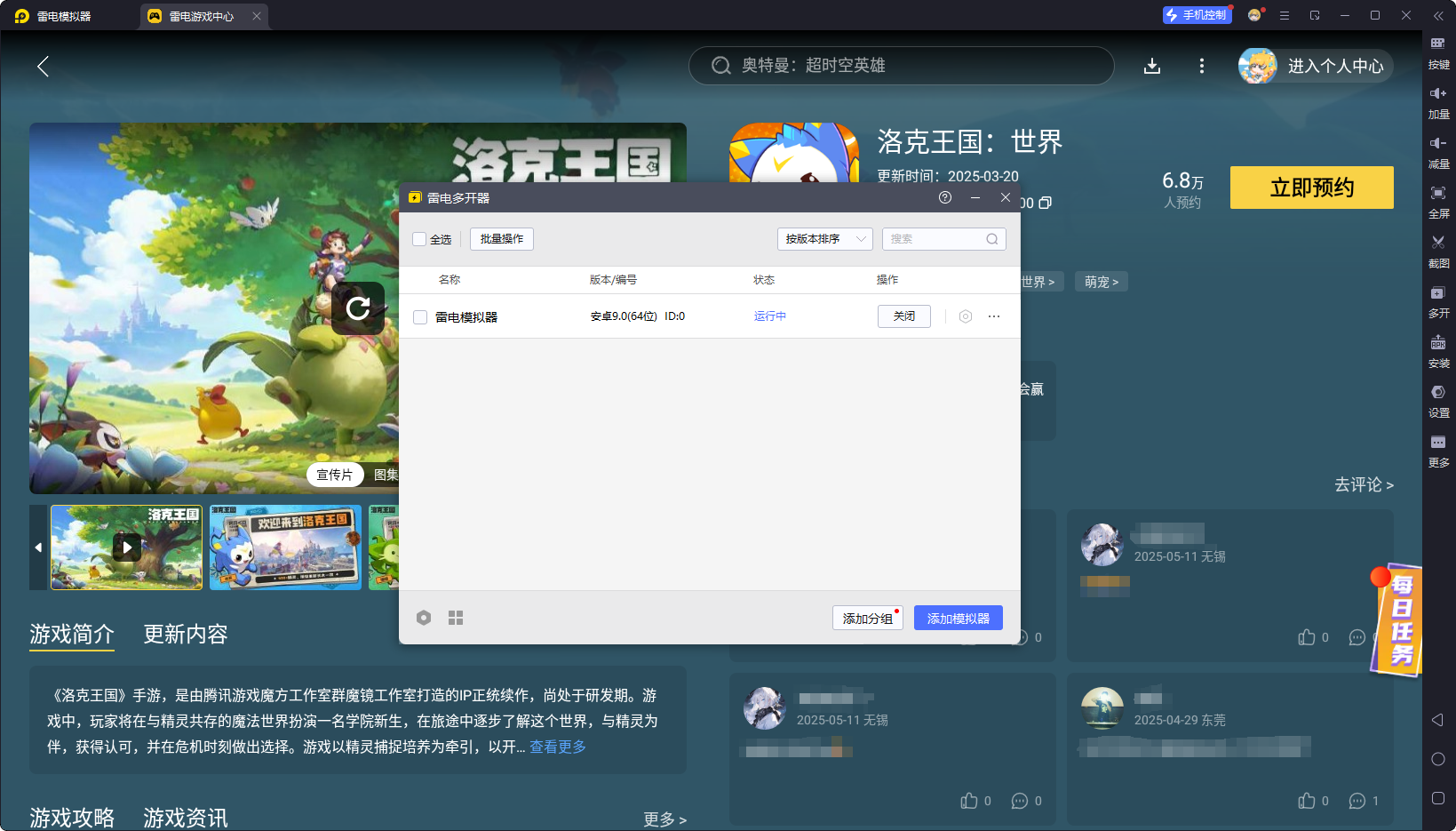Switch to grid view in multi-instance window
The width and height of the screenshot is (1456, 831).
click(x=456, y=618)
